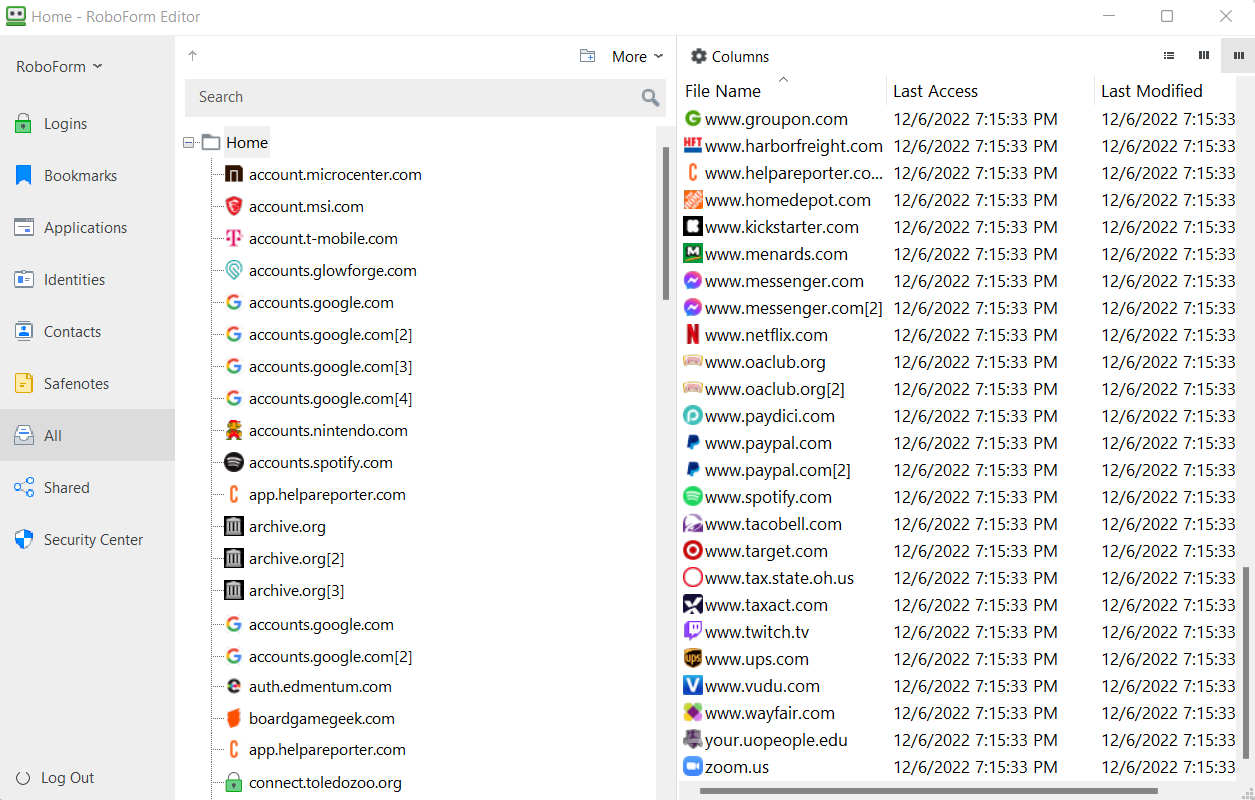
Task: Click the Netflix icon in file list
Action: tap(692, 335)
